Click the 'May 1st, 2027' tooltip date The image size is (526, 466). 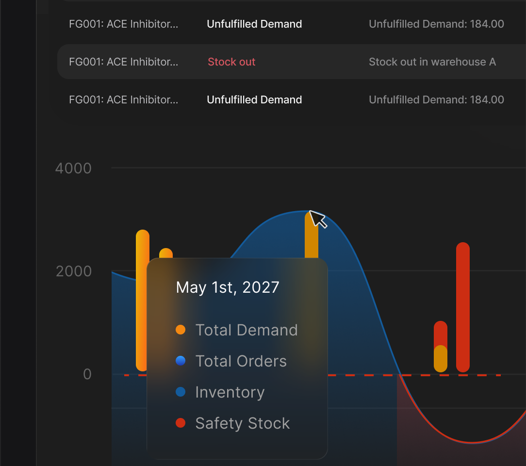click(227, 288)
